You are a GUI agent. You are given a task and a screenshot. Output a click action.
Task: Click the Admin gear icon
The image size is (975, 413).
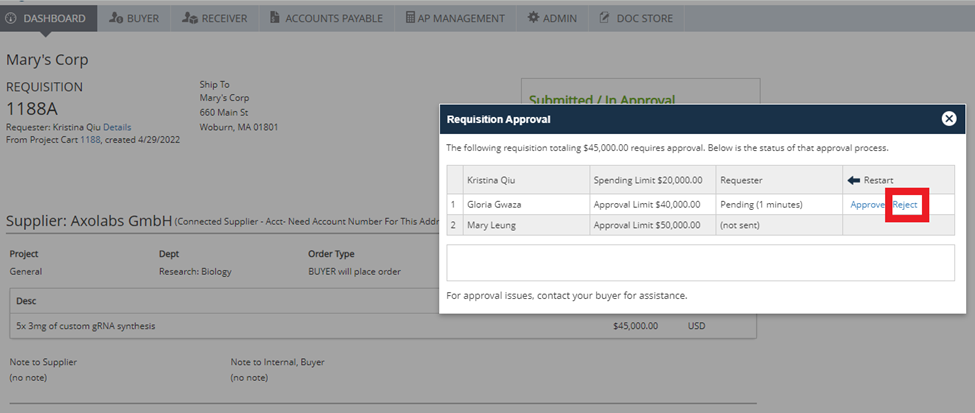point(533,18)
